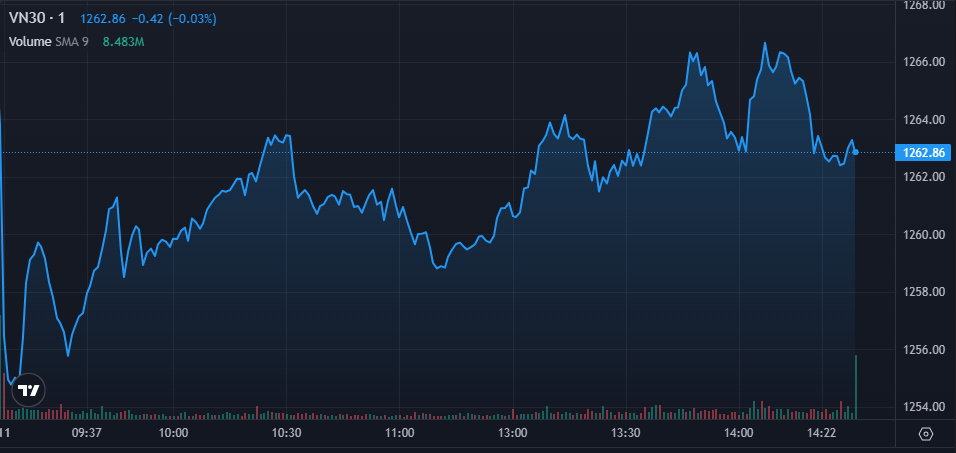Click the TradingView logo badge
This screenshot has width=956, height=453.
click(31, 390)
